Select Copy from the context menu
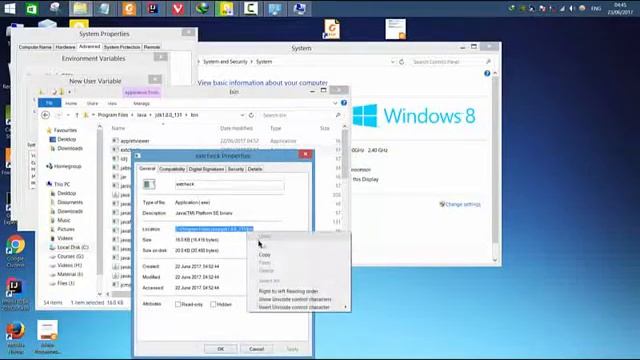The height and width of the screenshot is (360, 640). click(264, 255)
